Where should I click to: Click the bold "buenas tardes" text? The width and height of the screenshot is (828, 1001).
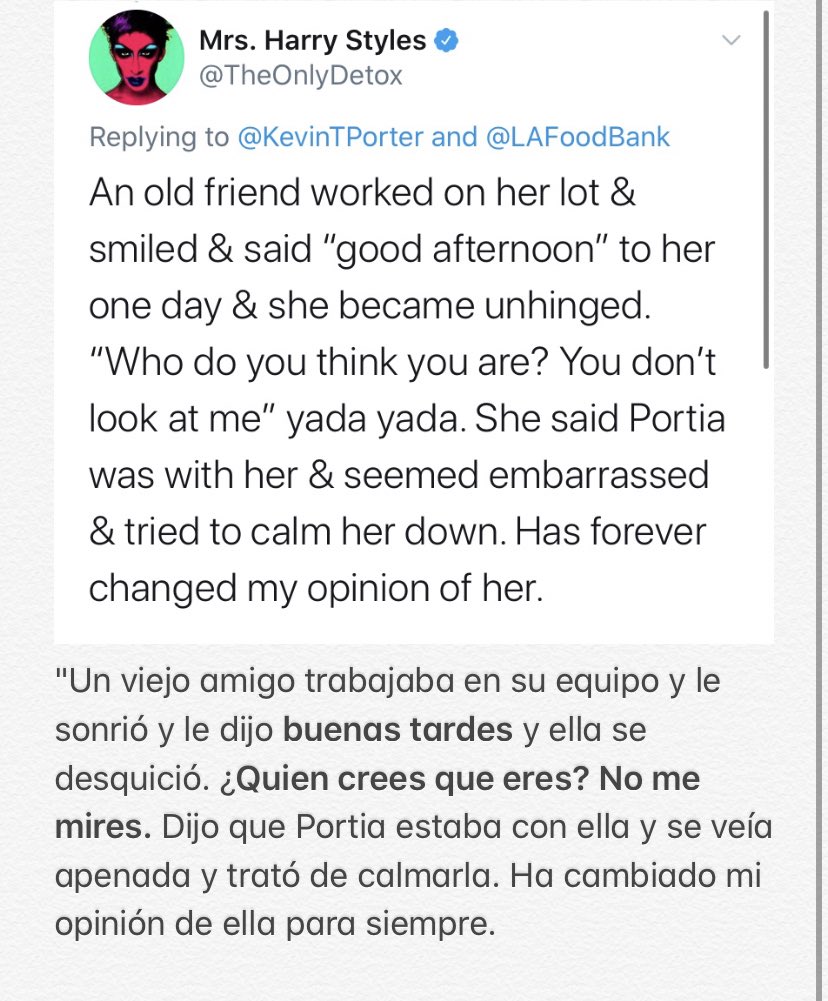[398, 730]
